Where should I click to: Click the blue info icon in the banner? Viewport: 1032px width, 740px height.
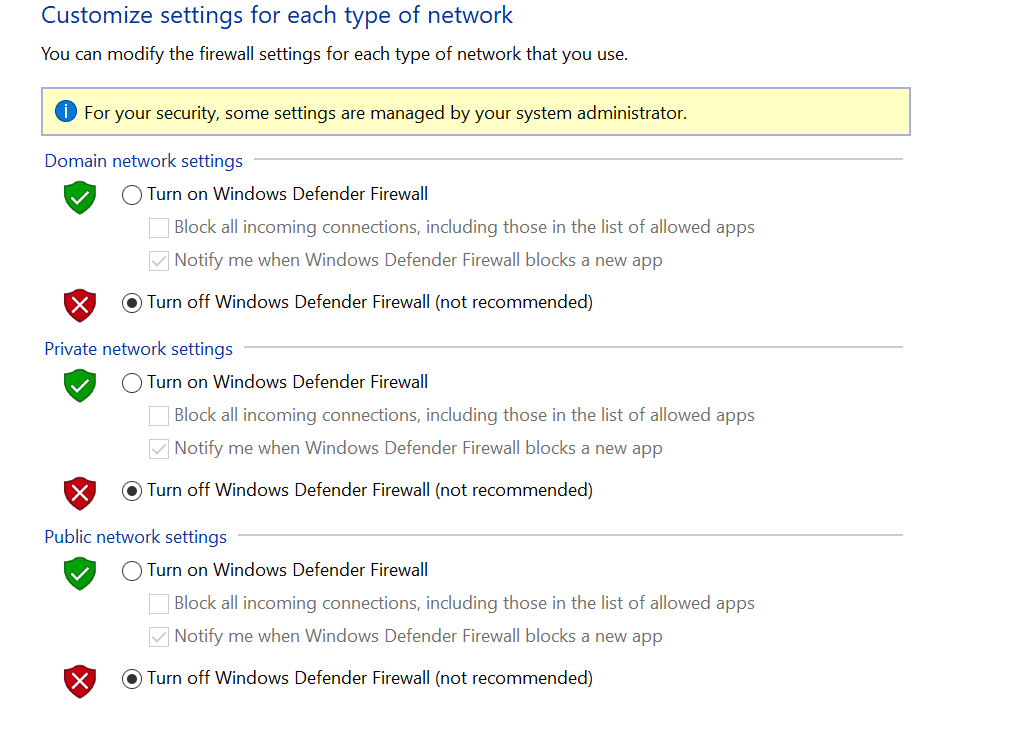tap(66, 112)
